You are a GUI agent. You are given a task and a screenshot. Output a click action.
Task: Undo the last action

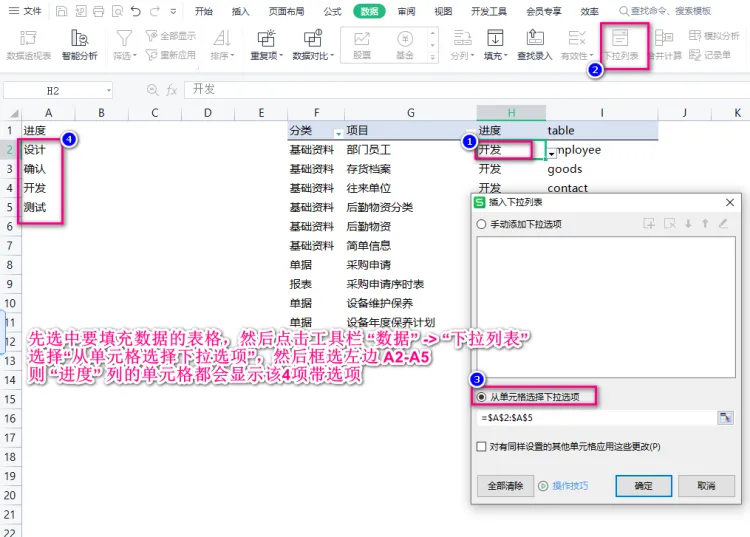tap(136, 11)
